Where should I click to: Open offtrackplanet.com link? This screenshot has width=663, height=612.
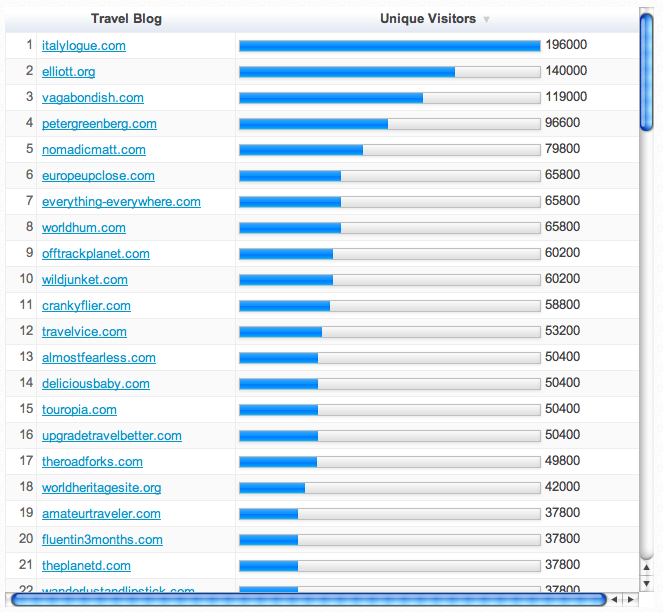(96, 254)
